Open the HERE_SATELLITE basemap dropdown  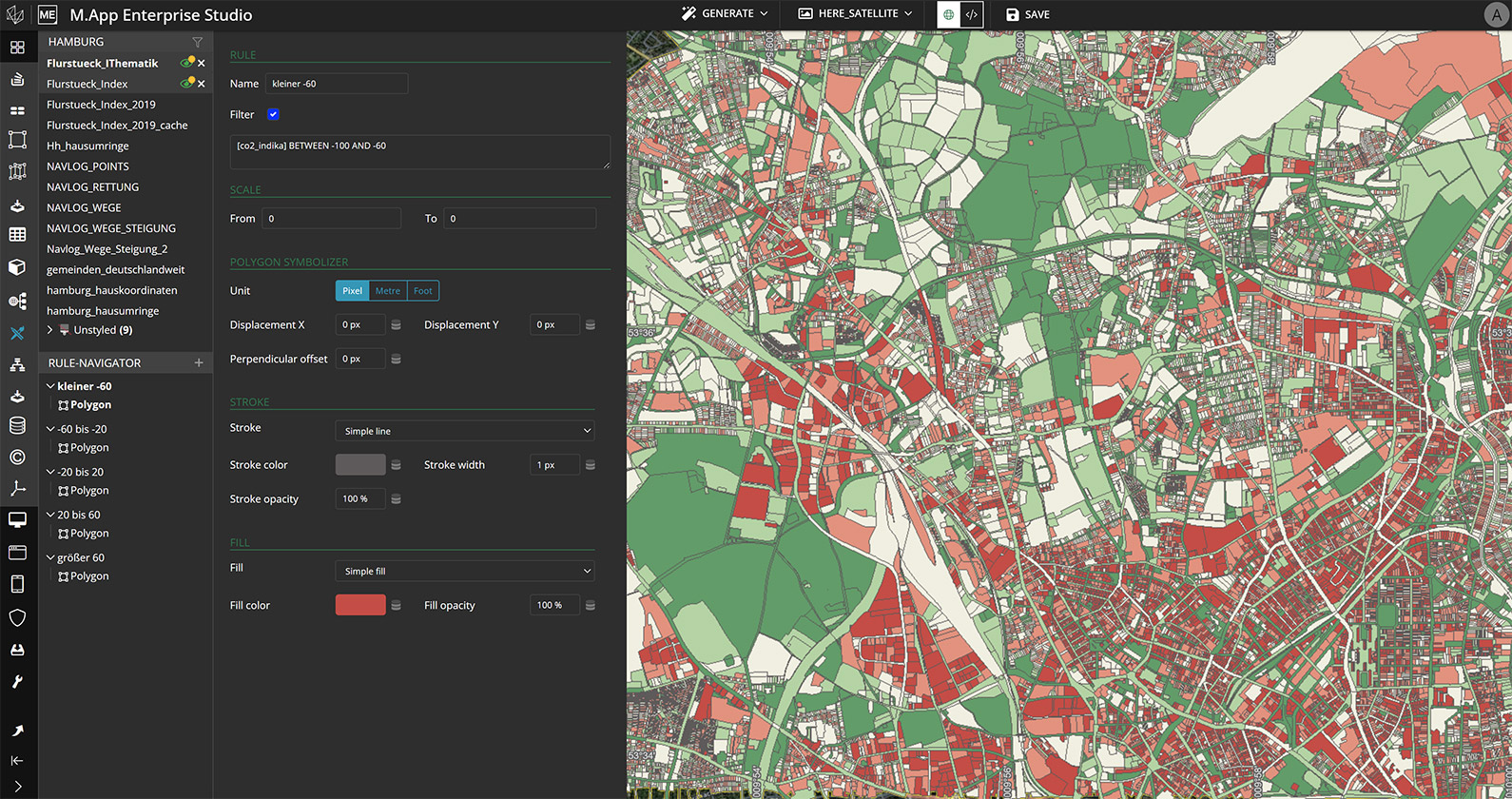coord(855,13)
